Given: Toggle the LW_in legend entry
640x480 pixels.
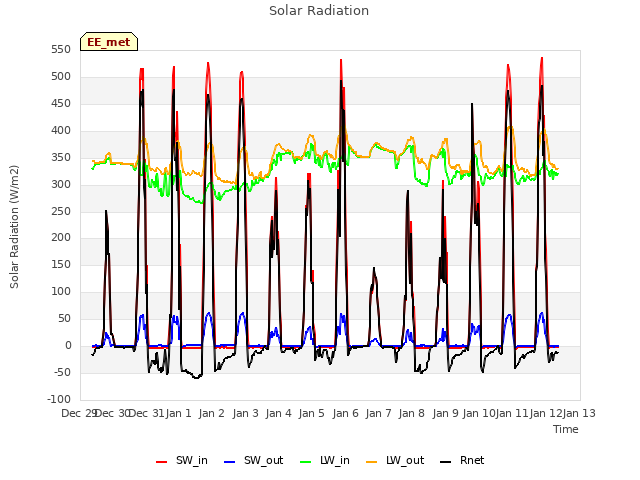Looking at the screenshot, I should tap(325, 460).
